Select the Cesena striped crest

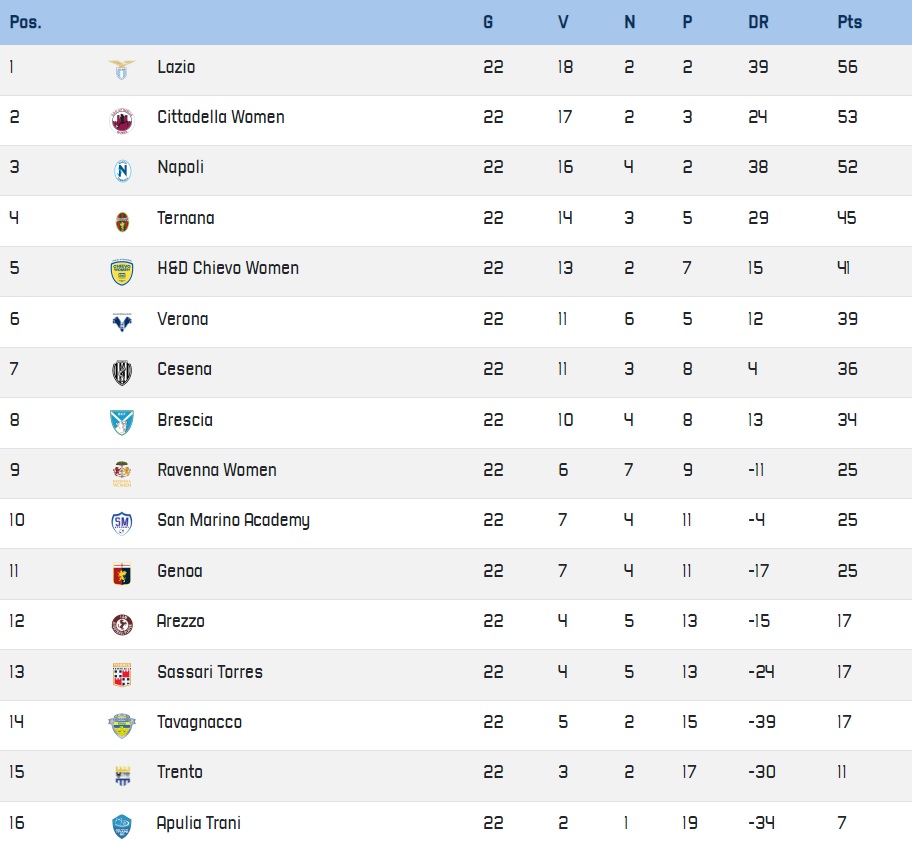(x=122, y=373)
